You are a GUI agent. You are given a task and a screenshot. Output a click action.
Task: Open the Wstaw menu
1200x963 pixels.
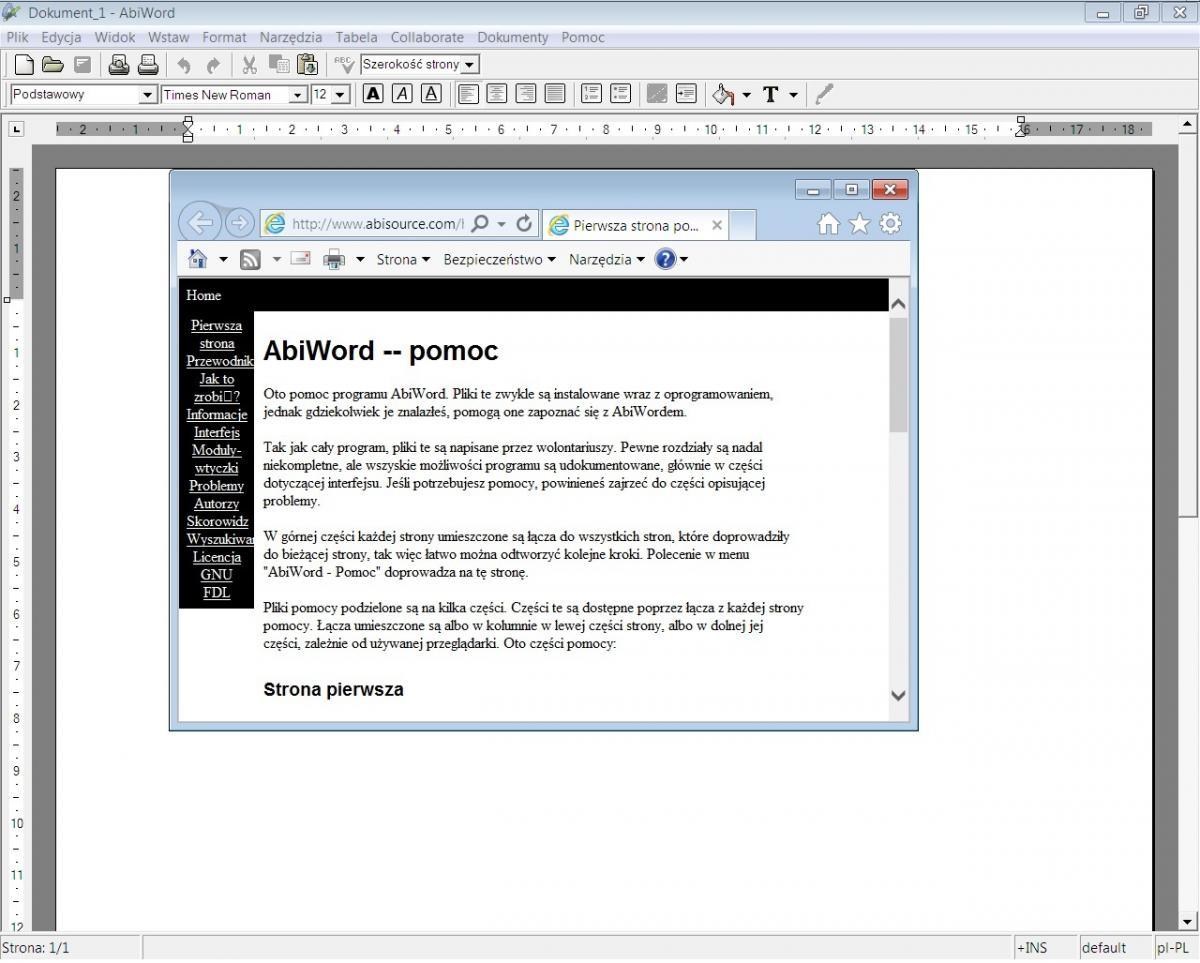pyautogui.click(x=169, y=37)
